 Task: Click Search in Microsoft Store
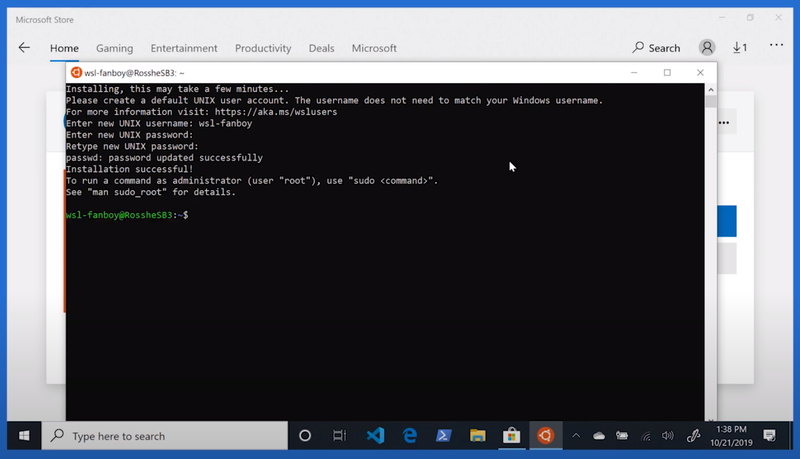[656, 48]
